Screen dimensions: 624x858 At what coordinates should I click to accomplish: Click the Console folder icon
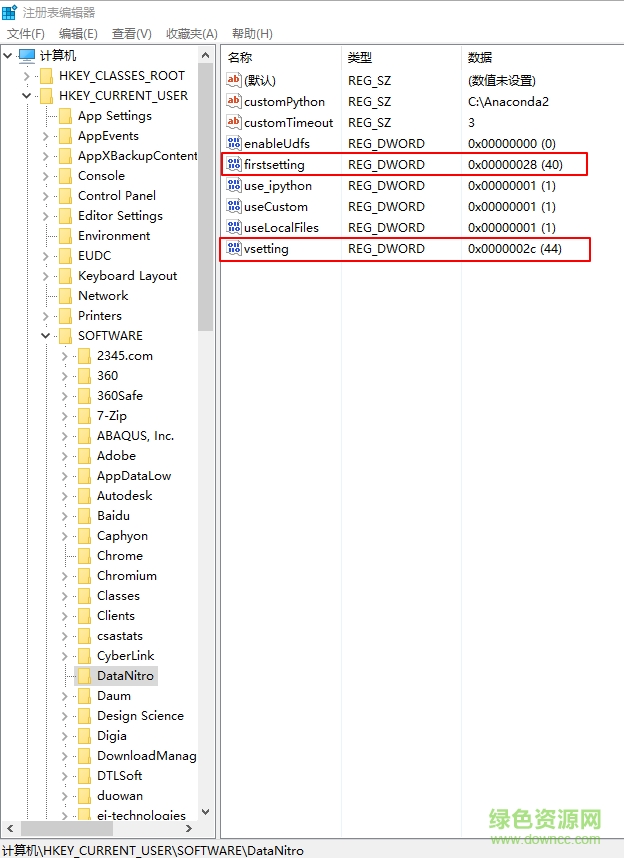(65, 176)
